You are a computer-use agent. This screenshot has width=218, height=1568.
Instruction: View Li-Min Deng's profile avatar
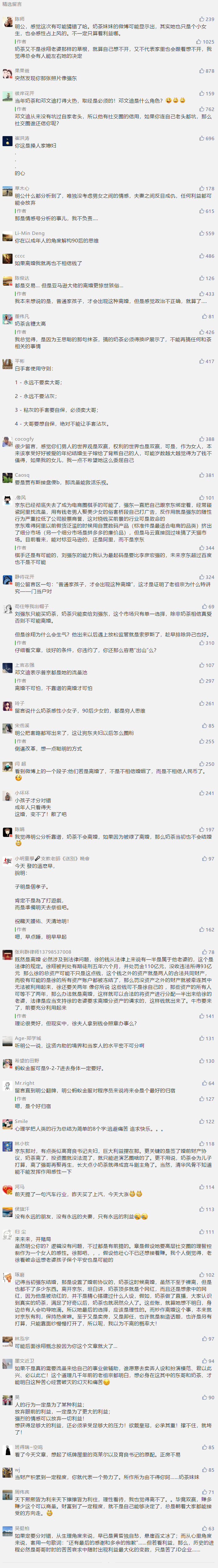[x=7, y=236]
